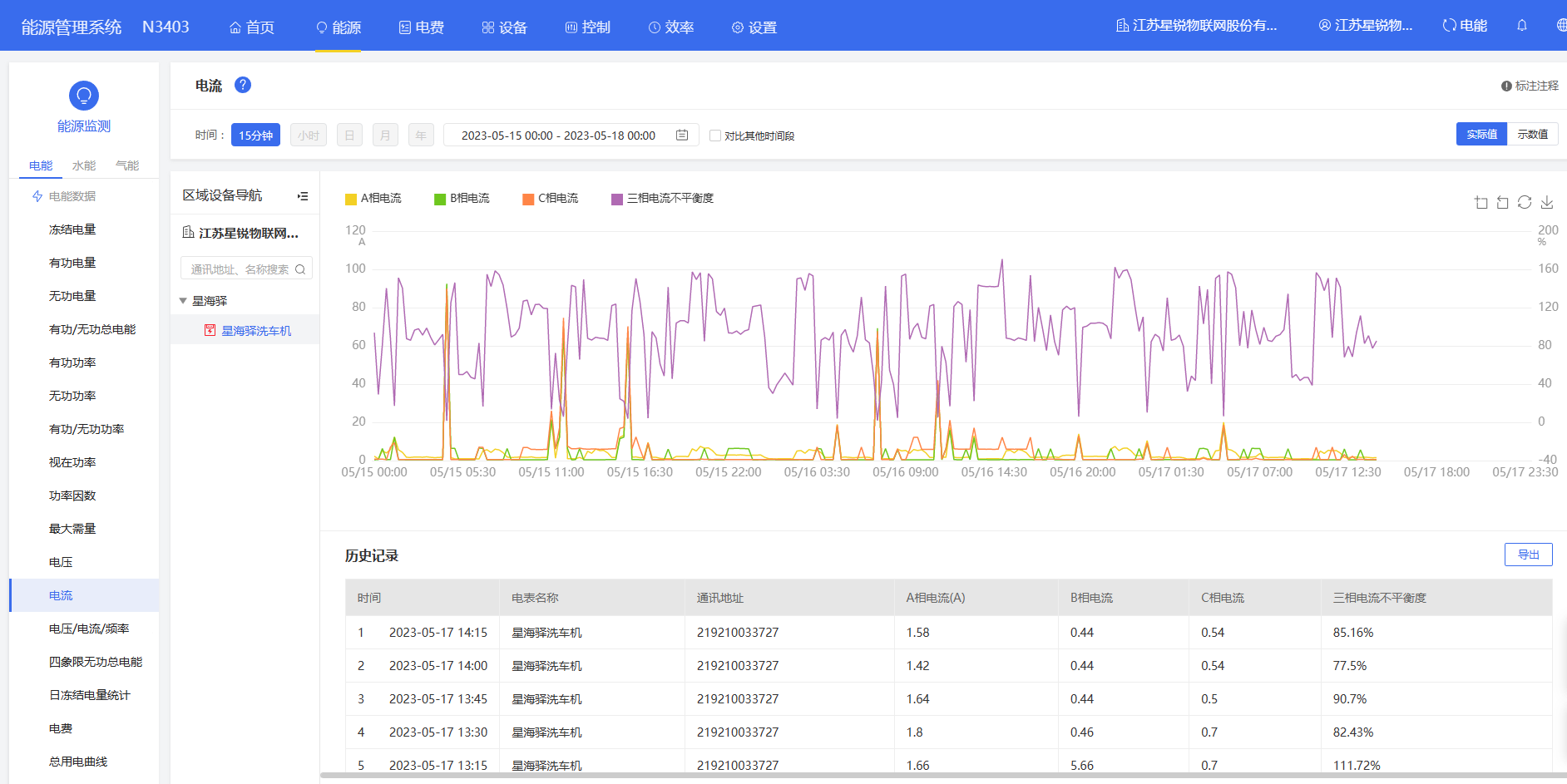Click the device icon of 星海驿洗车机
The width and height of the screenshot is (1567, 784).
(210, 330)
